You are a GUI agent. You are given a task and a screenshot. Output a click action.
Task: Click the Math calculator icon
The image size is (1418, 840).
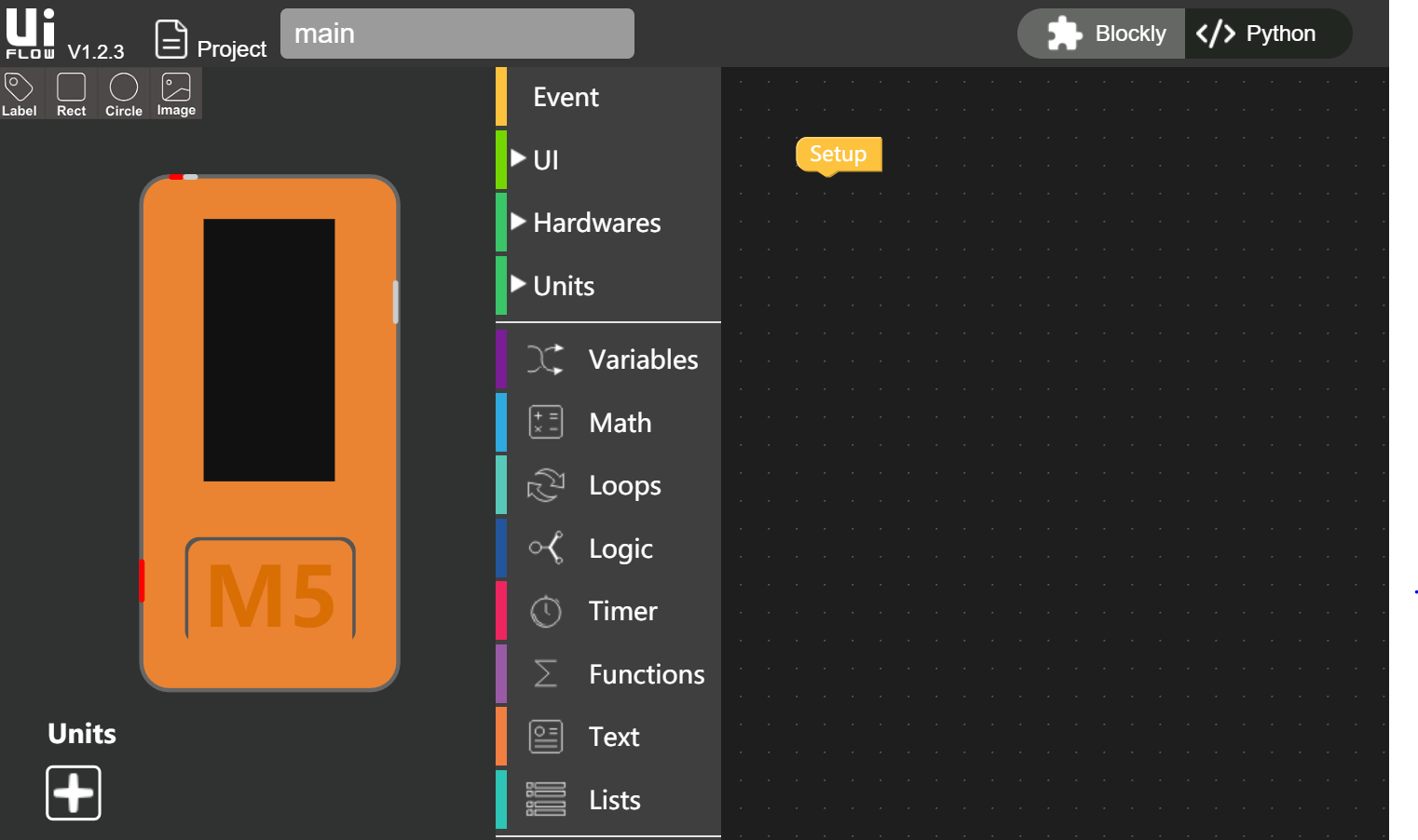point(546,422)
